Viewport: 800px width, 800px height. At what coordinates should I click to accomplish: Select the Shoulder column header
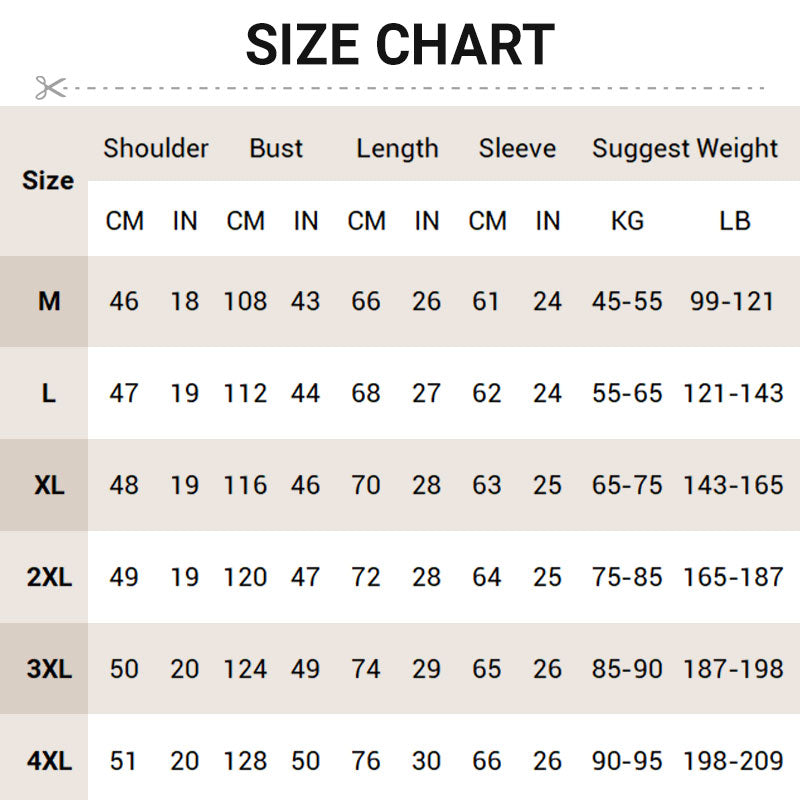pos(156,149)
